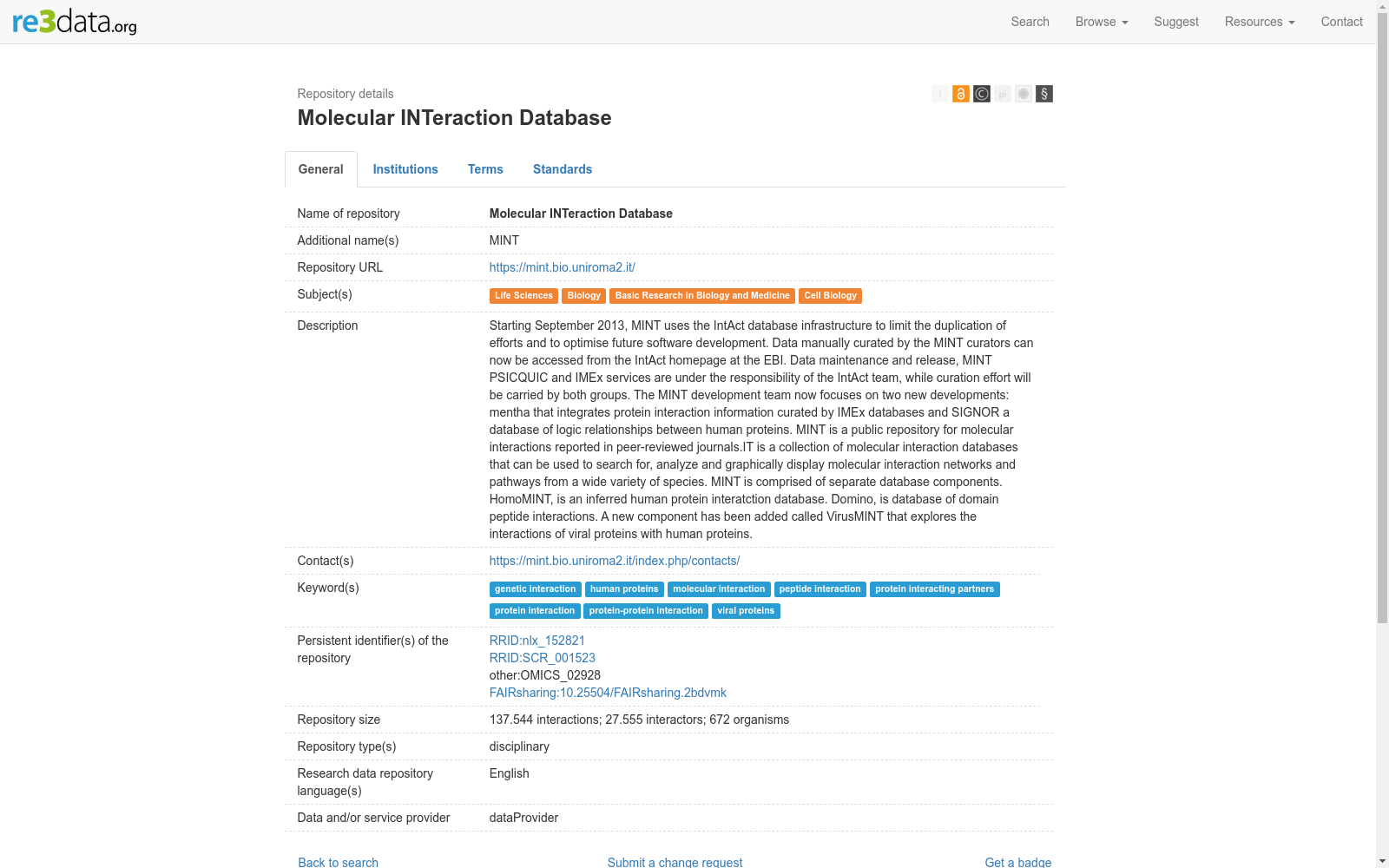Viewport: 1389px width, 868px height.
Task: Click the 'MINT' additional name value
Action: click(504, 240)
